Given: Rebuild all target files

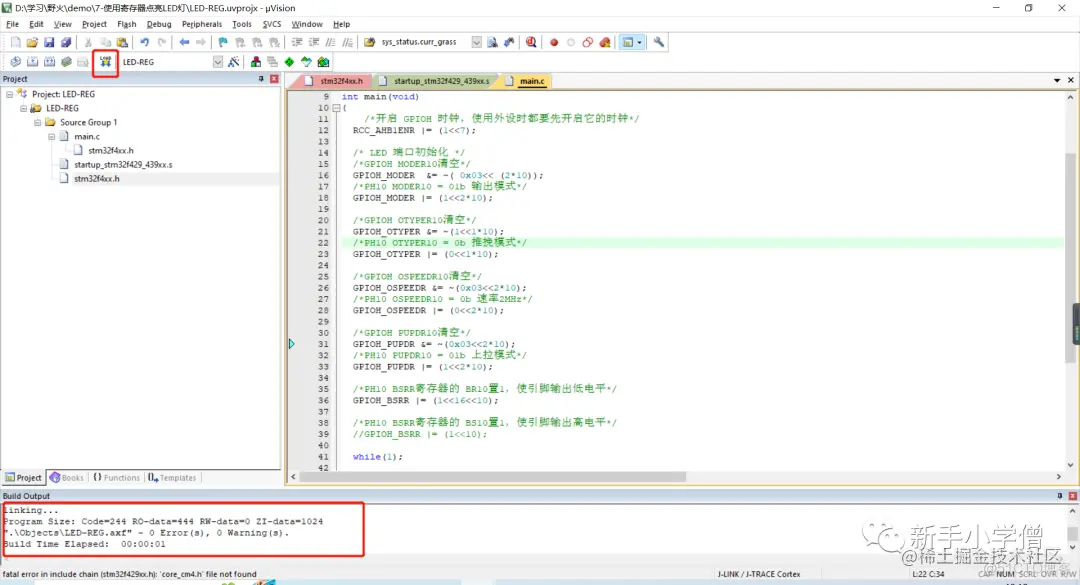Looking at the screenshot, I should click(50, 61).
